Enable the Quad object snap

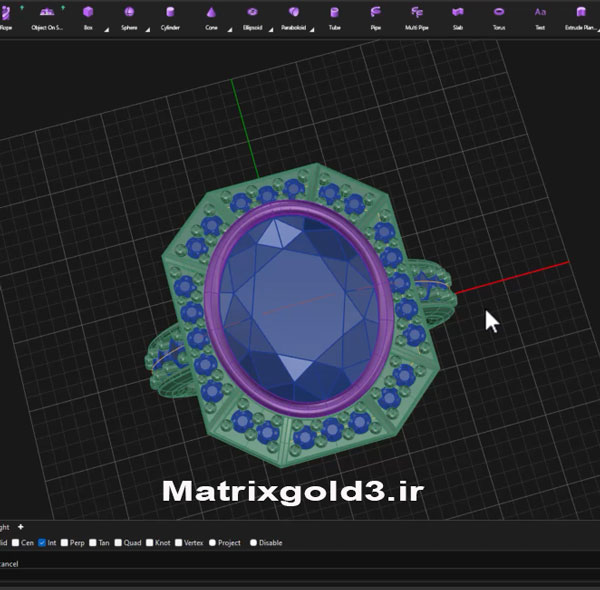point(118,543)
